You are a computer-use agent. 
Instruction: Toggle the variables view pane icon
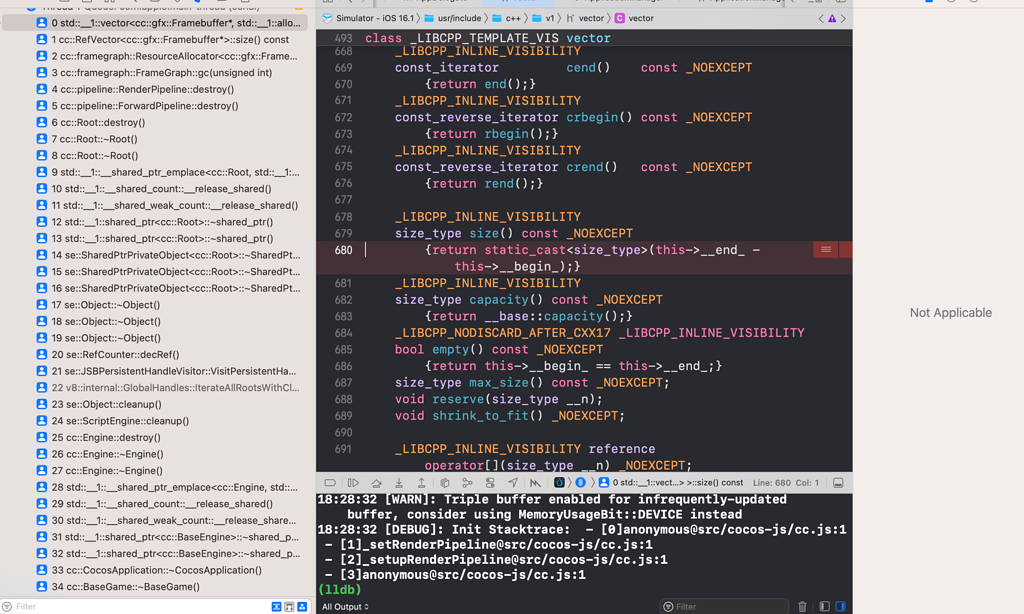[x=822, y=605]
